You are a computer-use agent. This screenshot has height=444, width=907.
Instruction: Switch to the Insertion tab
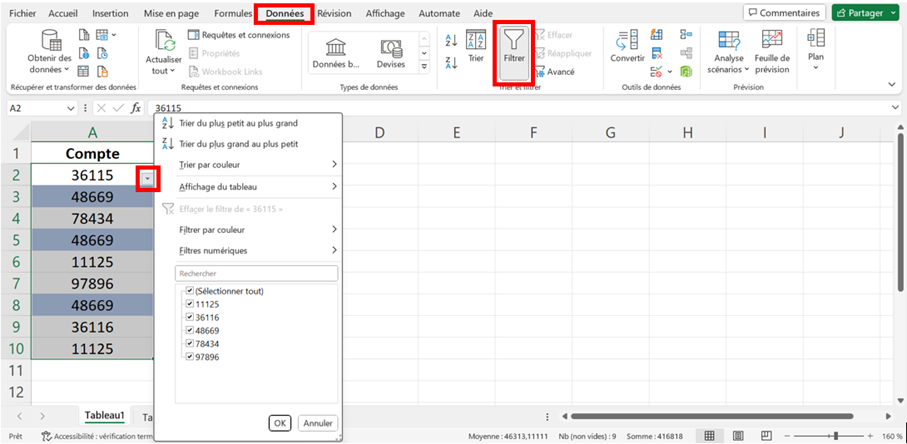110,13
